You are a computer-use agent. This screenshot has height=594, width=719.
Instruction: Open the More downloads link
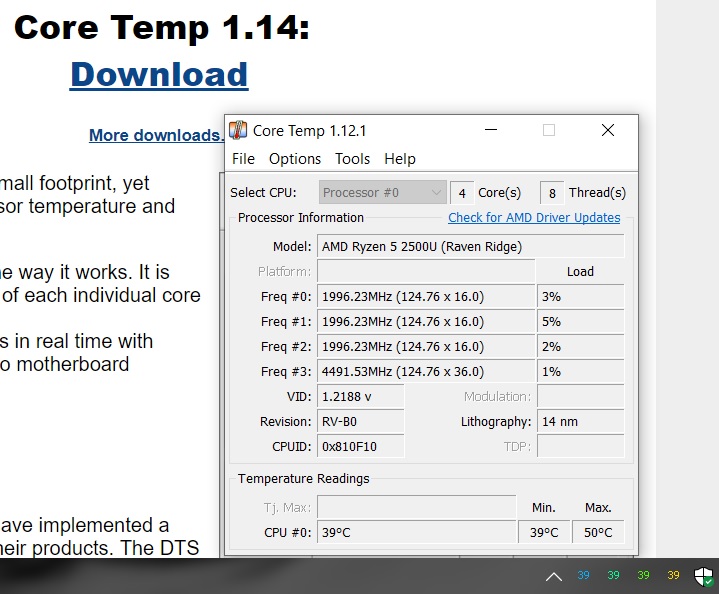(156, 135)
